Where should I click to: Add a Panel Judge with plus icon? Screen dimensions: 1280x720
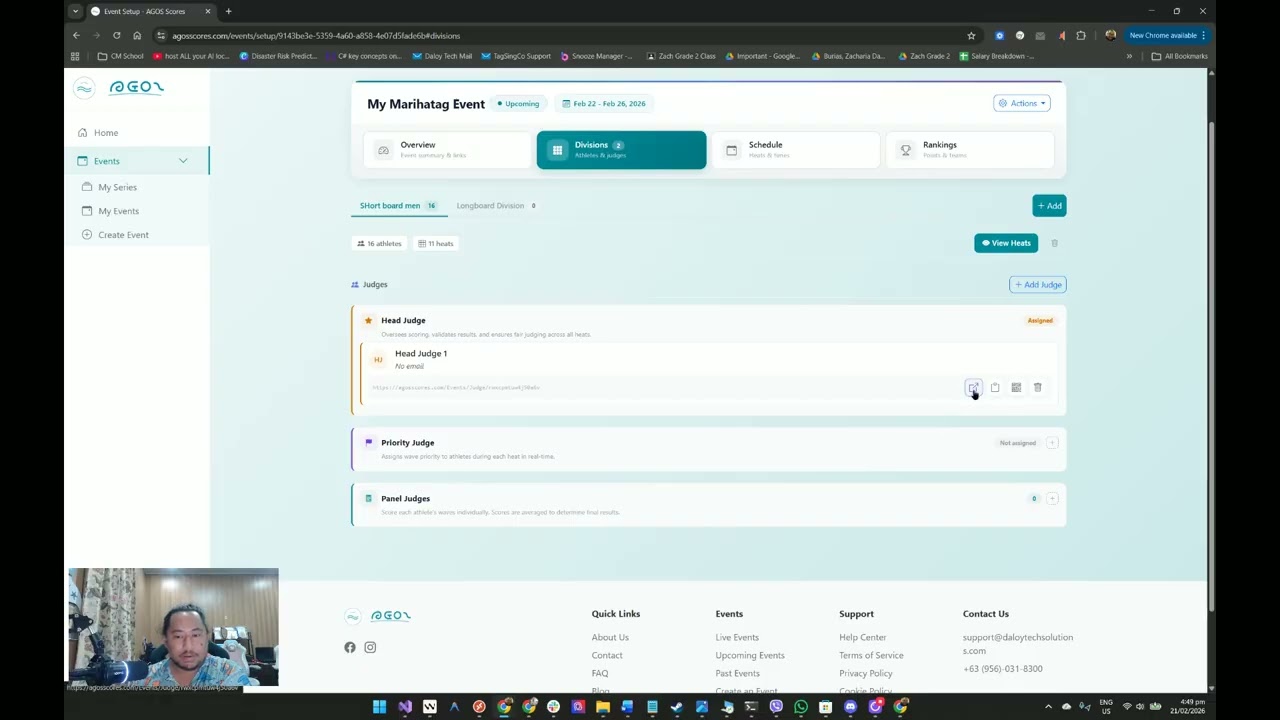1052,498
